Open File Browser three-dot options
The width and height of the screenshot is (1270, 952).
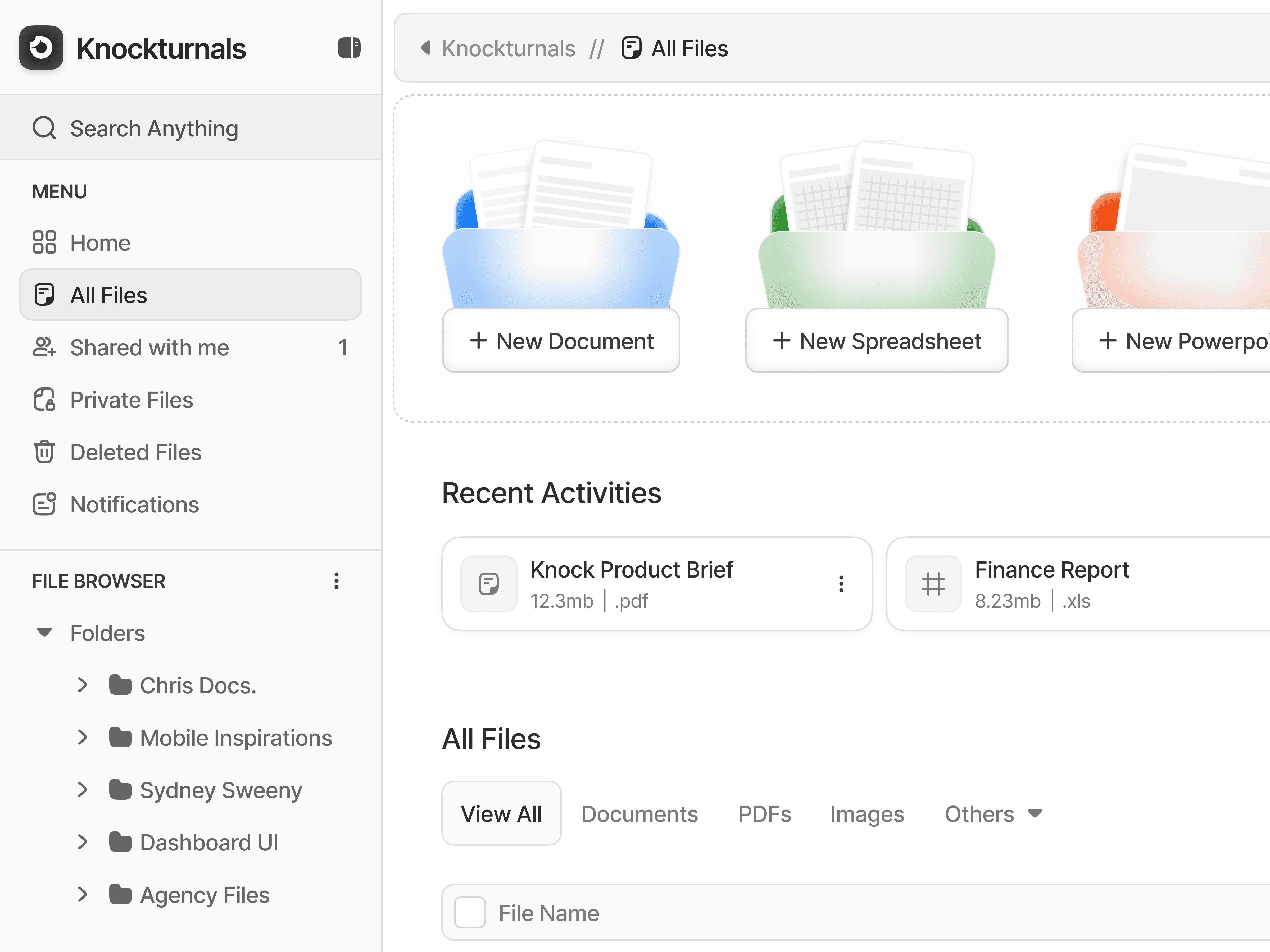point(337,581)
